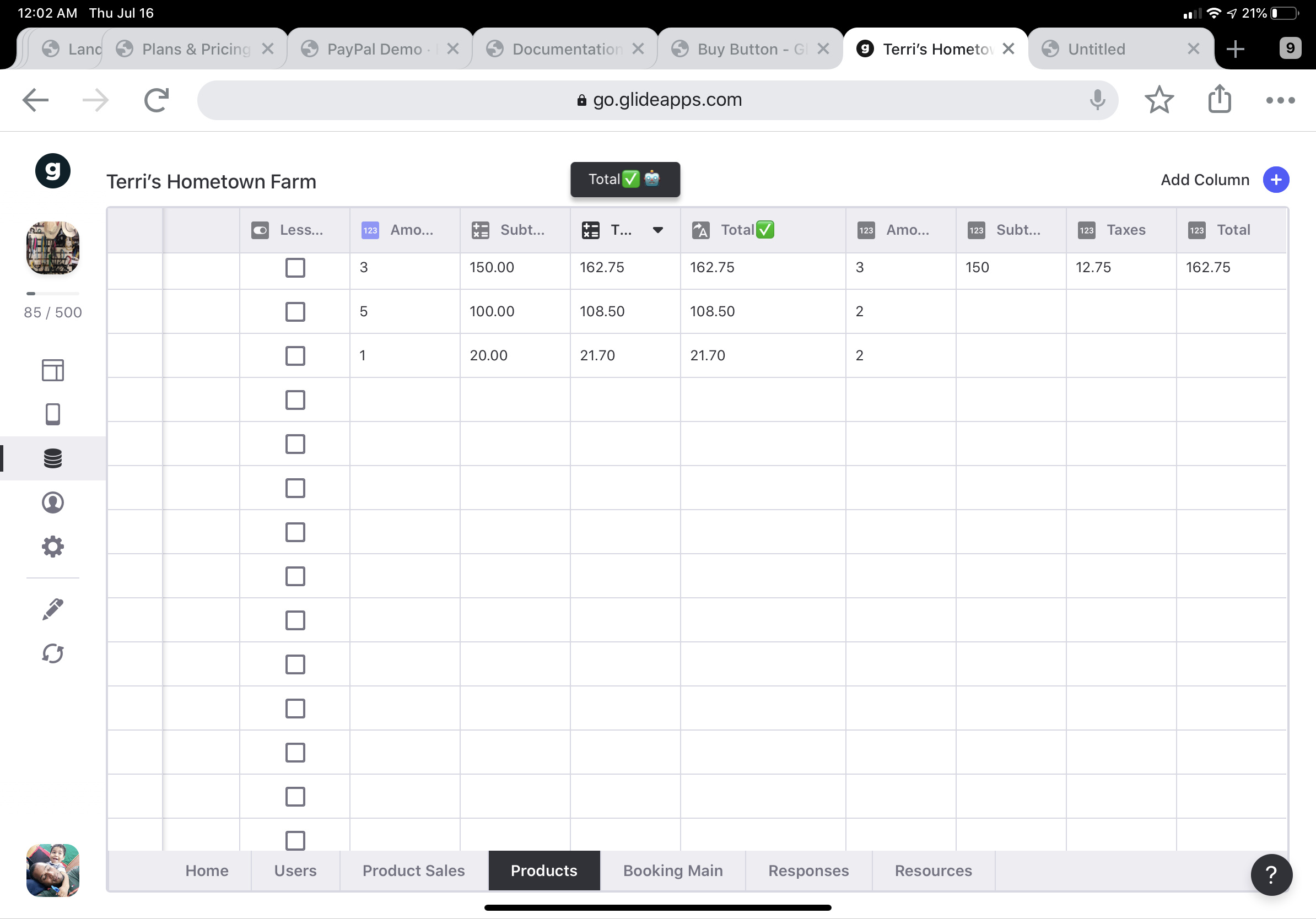Switch to the Product Sales sheet tab
The image size is (1316, 919).
tap(413, 871)
